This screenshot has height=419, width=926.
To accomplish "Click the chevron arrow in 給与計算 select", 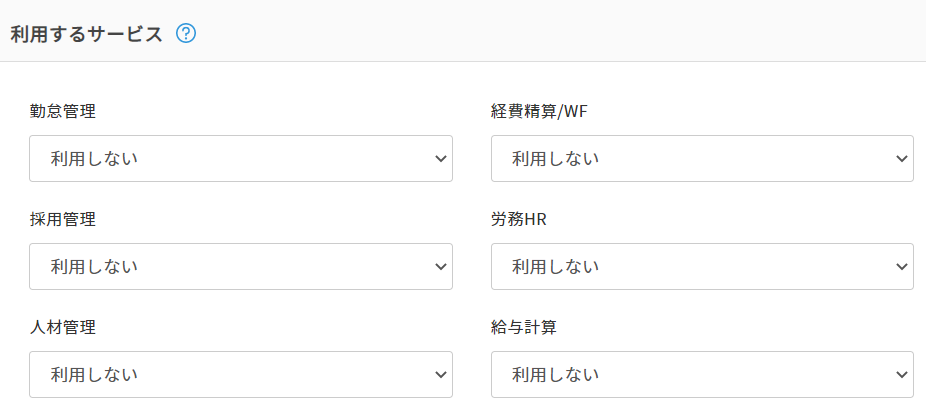I will coord(901,374).
